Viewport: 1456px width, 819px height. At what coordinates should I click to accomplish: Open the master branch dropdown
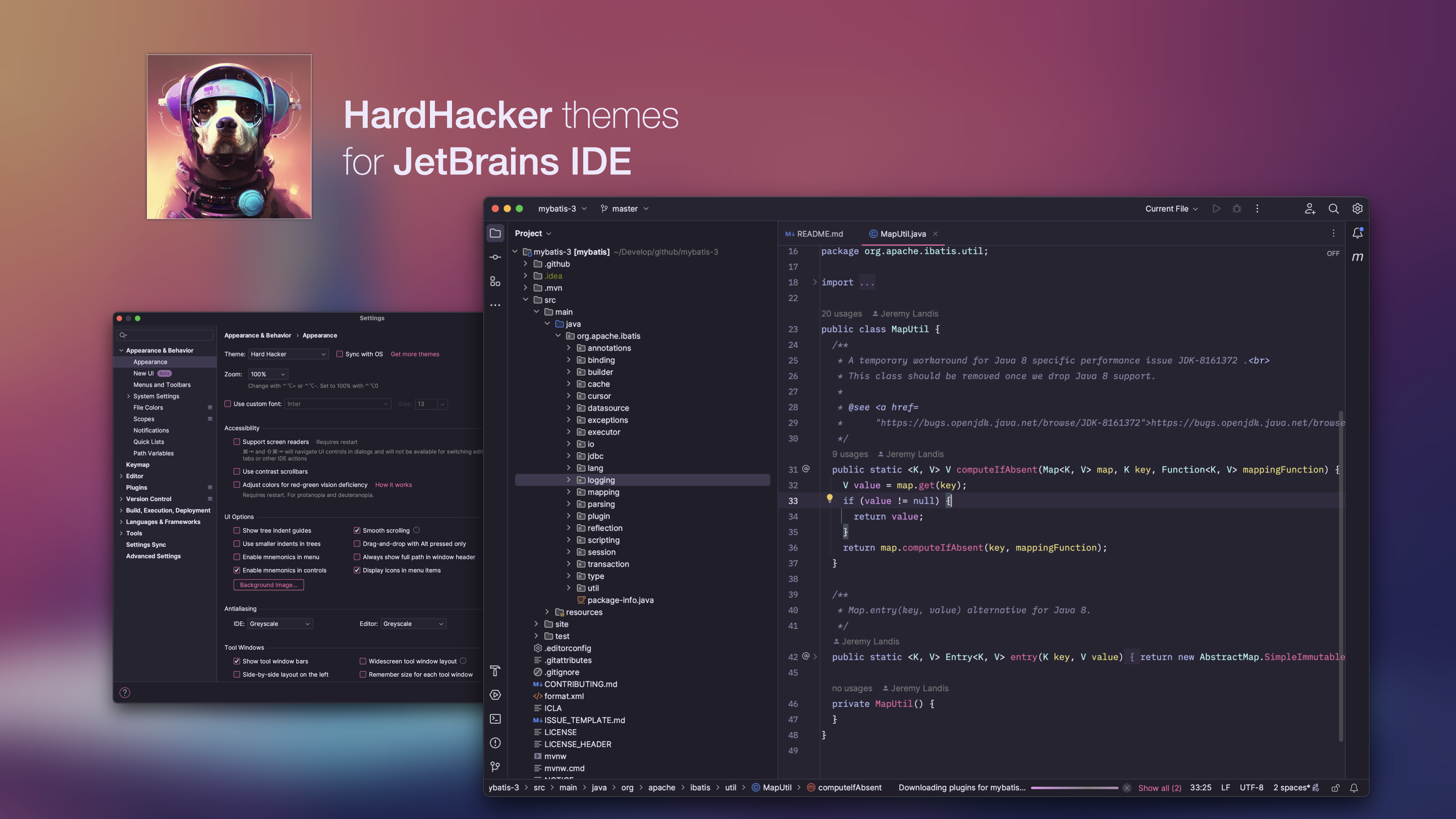pos(624,209)
